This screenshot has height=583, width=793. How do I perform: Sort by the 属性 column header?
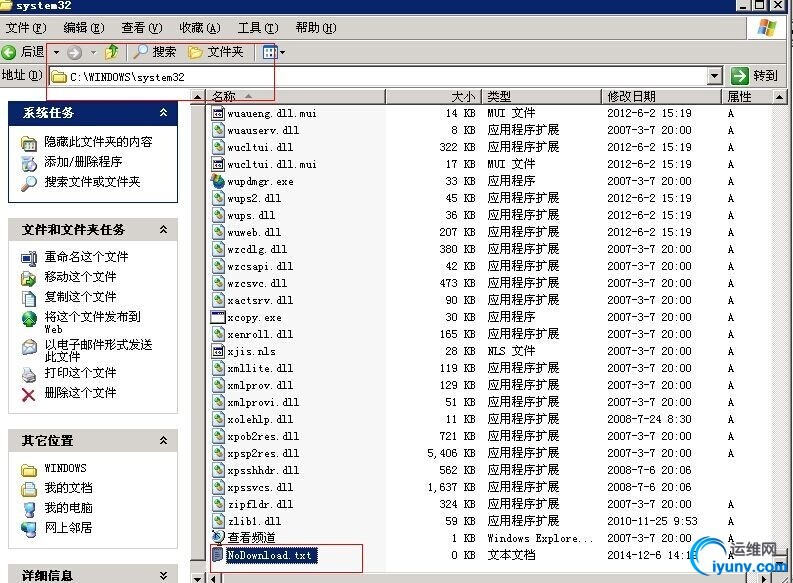tap(747, 96)
